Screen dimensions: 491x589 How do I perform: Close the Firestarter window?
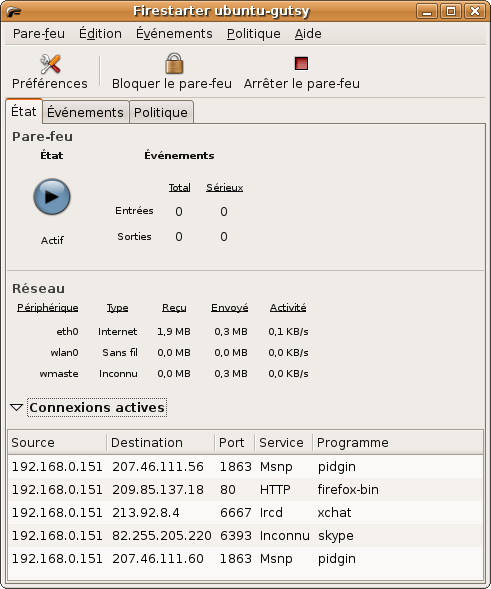pyautogui.click(x=475, y=11)
